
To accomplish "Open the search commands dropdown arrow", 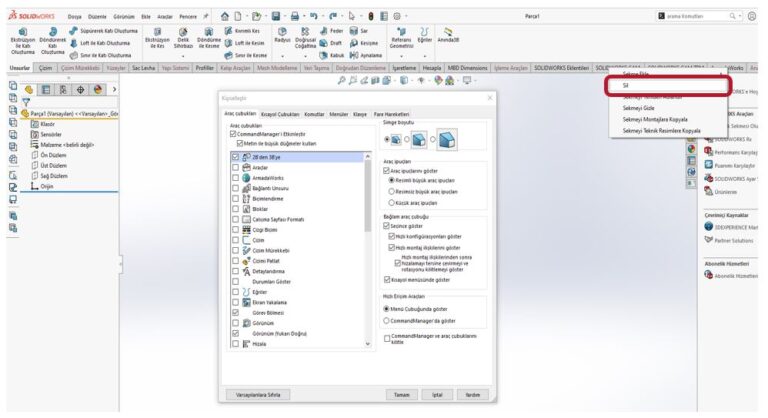I will tap(739, 16).
